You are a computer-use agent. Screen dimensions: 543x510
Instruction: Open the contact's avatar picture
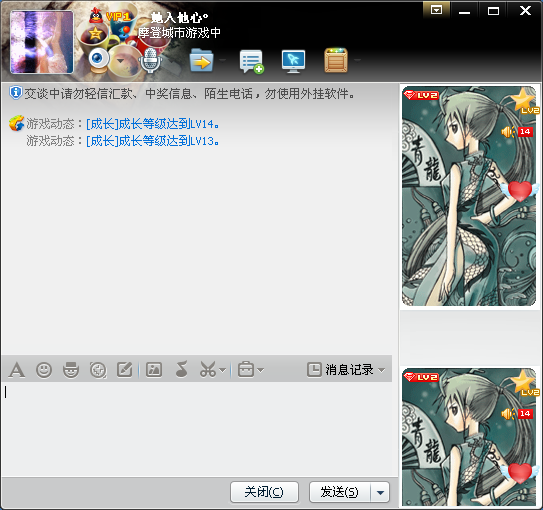point(42,42)
